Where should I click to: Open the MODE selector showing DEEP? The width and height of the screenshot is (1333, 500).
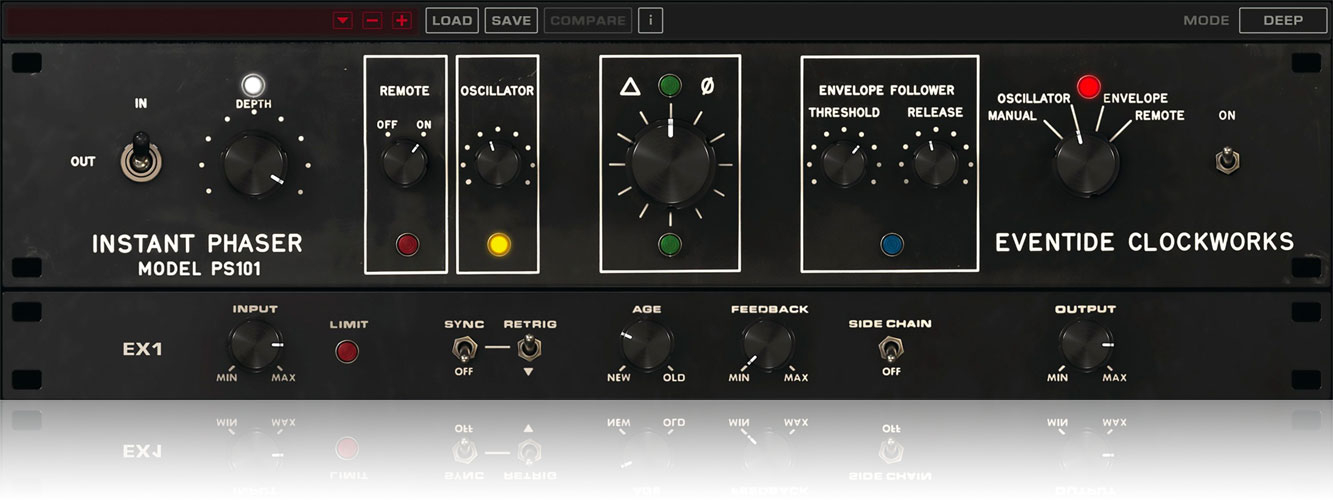tap(1282, 20)
